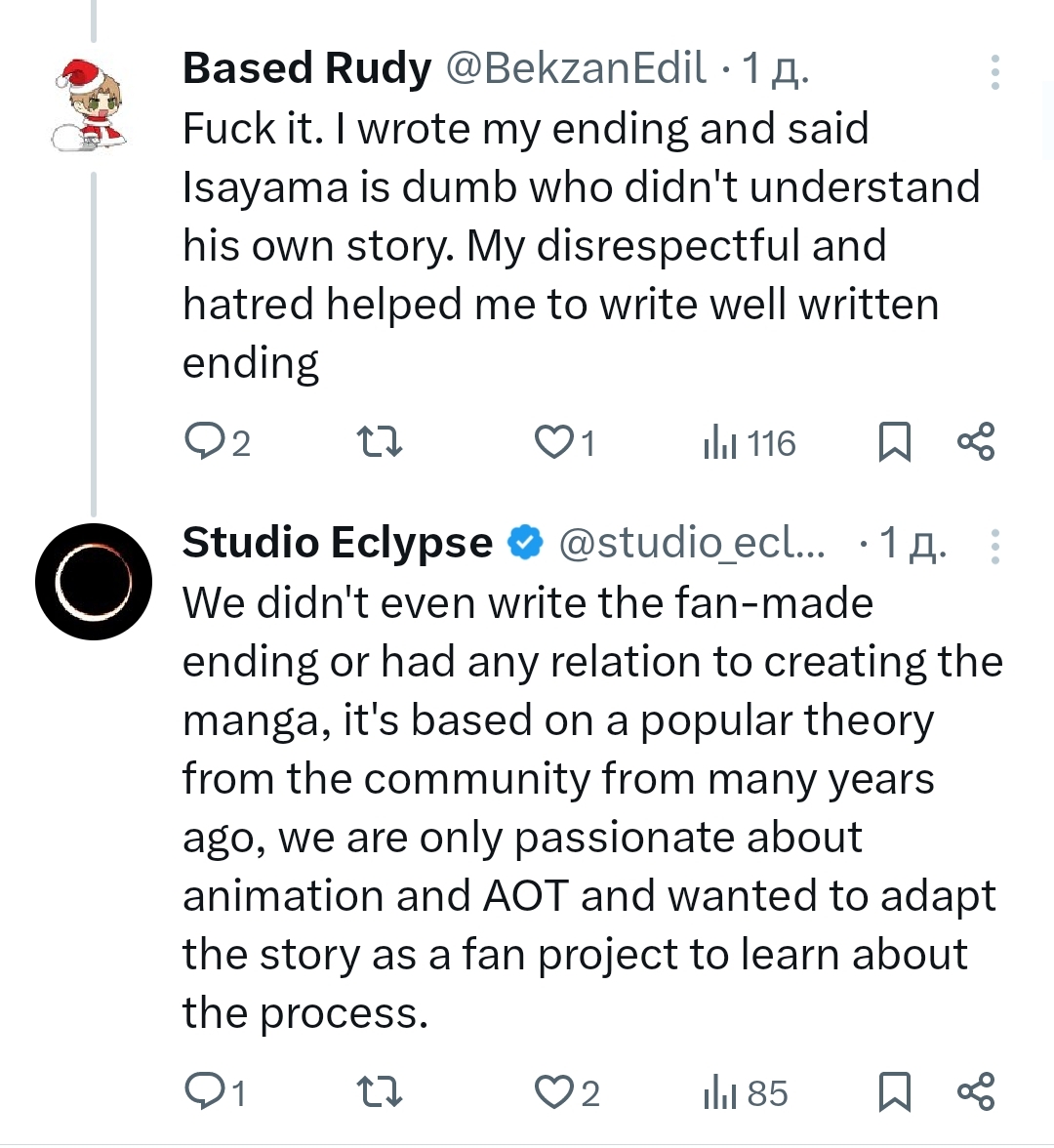The image size is (1054, 1148).
Task: Reply to Studio Eclypse's tweet
Action: tap(205, 1092)
